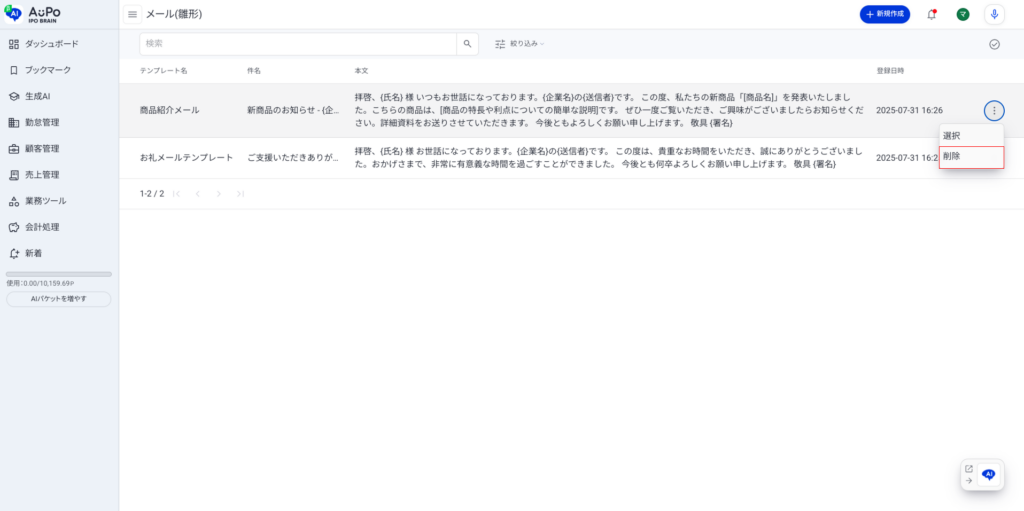Viewport: 1024px width, 511px height.
Task: Expand the 絞り込み filter dropdown
Action: (520, 44)
